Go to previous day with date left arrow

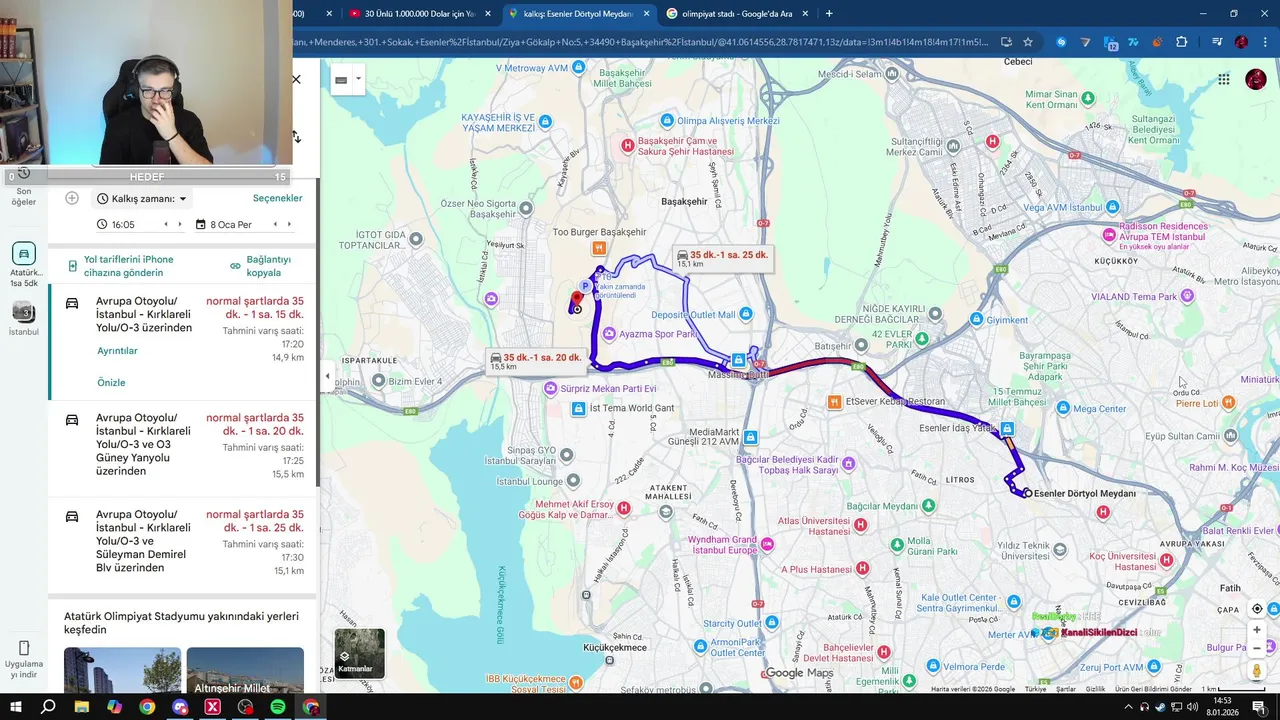275,225
